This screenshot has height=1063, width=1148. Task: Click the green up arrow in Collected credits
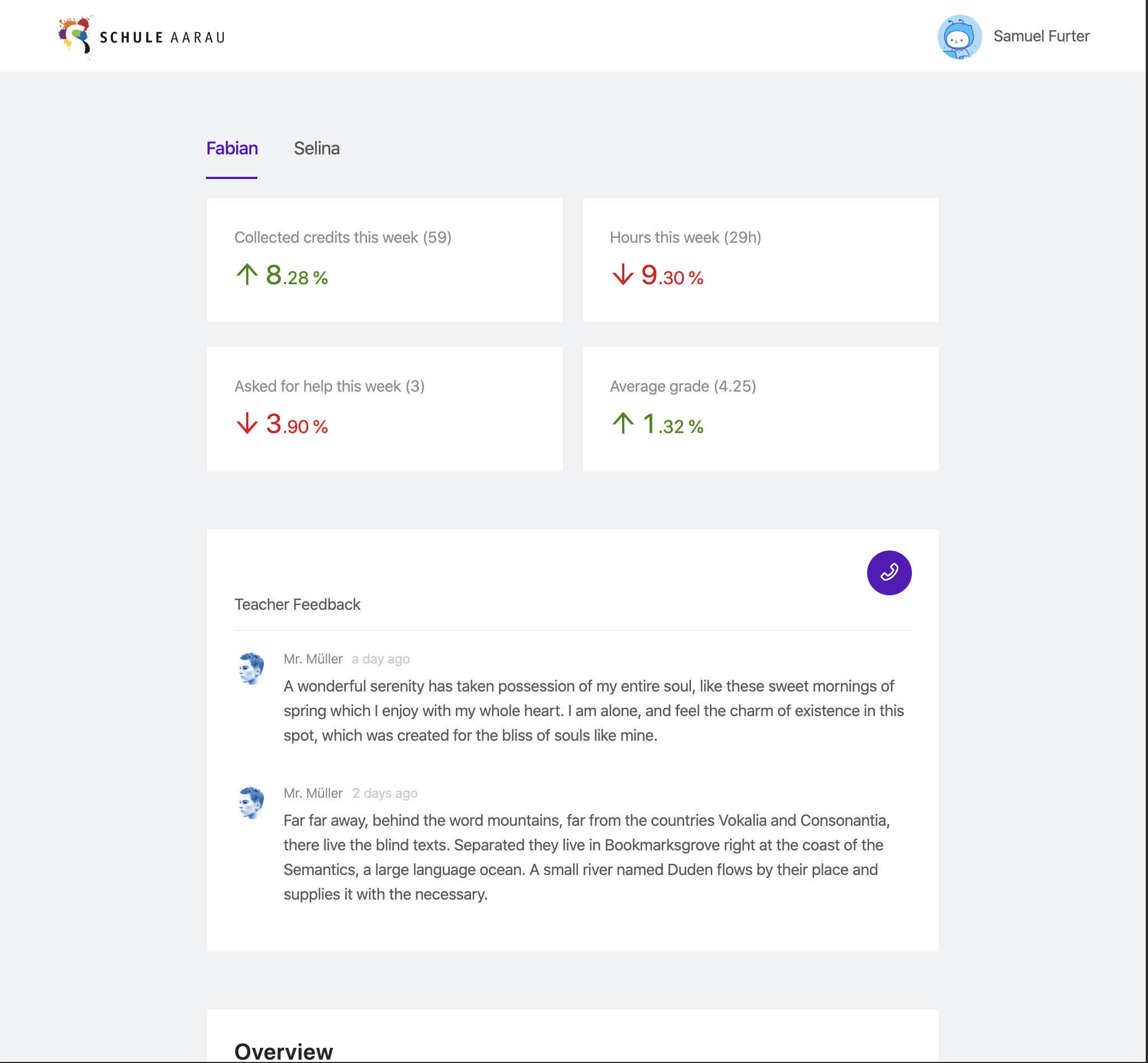(247, 274)
